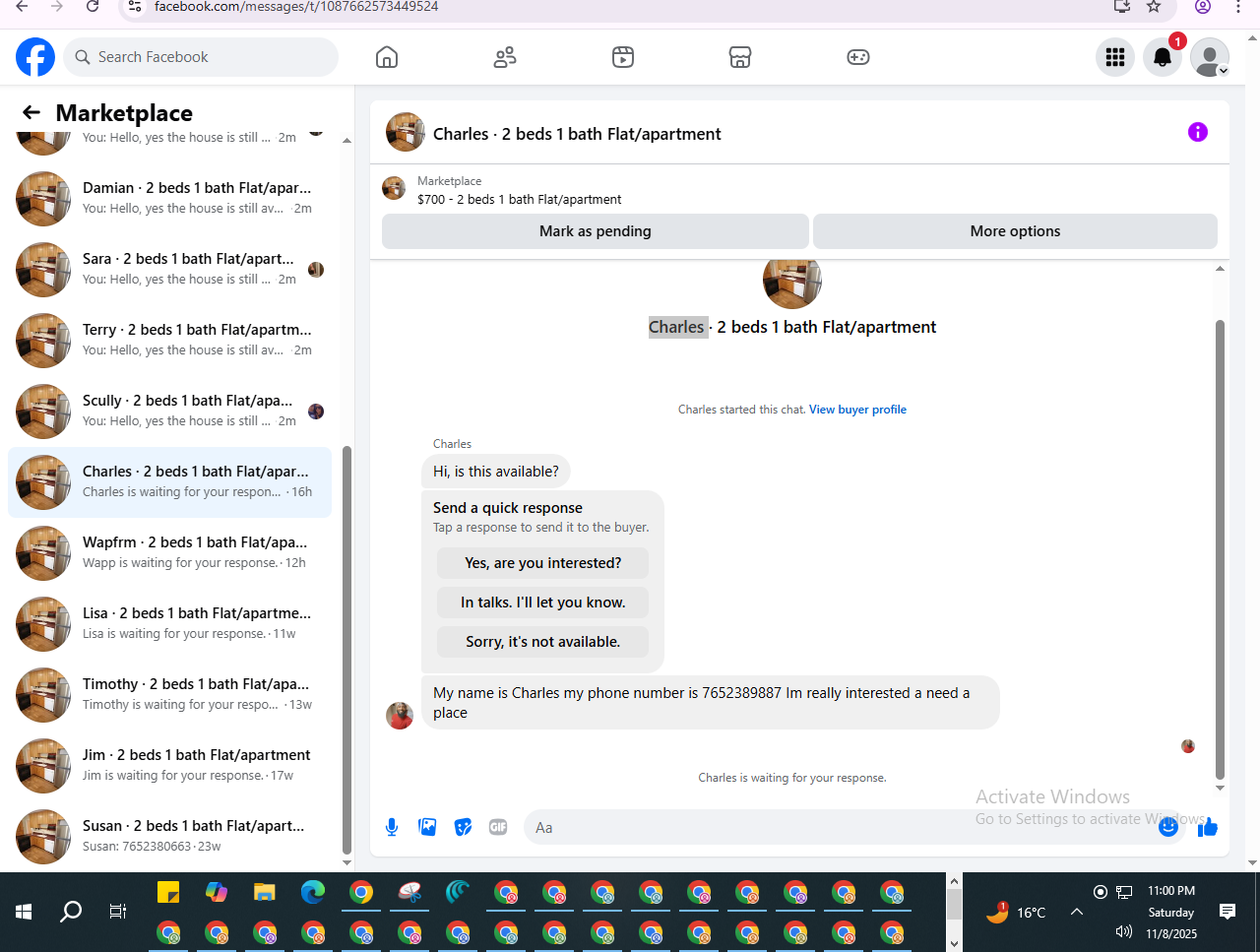The image size is (1260, 952).
Task: Open the Gaming controller icon
Action: (x=858, y=57)
